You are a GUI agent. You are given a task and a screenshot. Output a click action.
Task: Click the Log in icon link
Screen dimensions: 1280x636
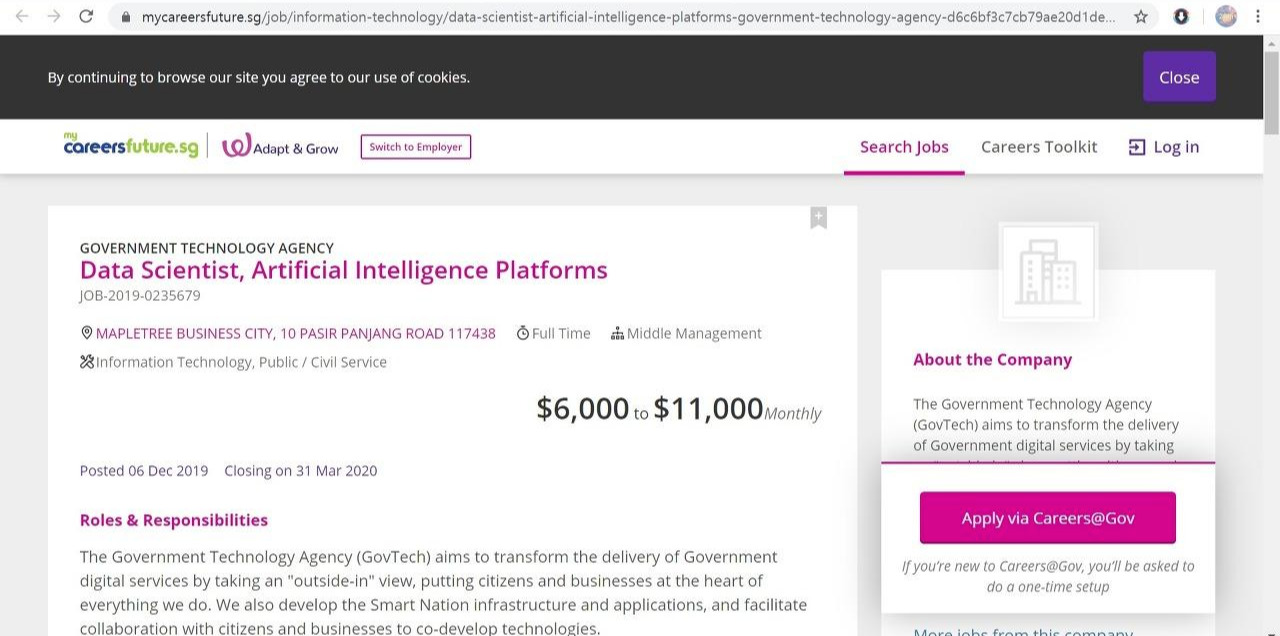(1164, 147)
